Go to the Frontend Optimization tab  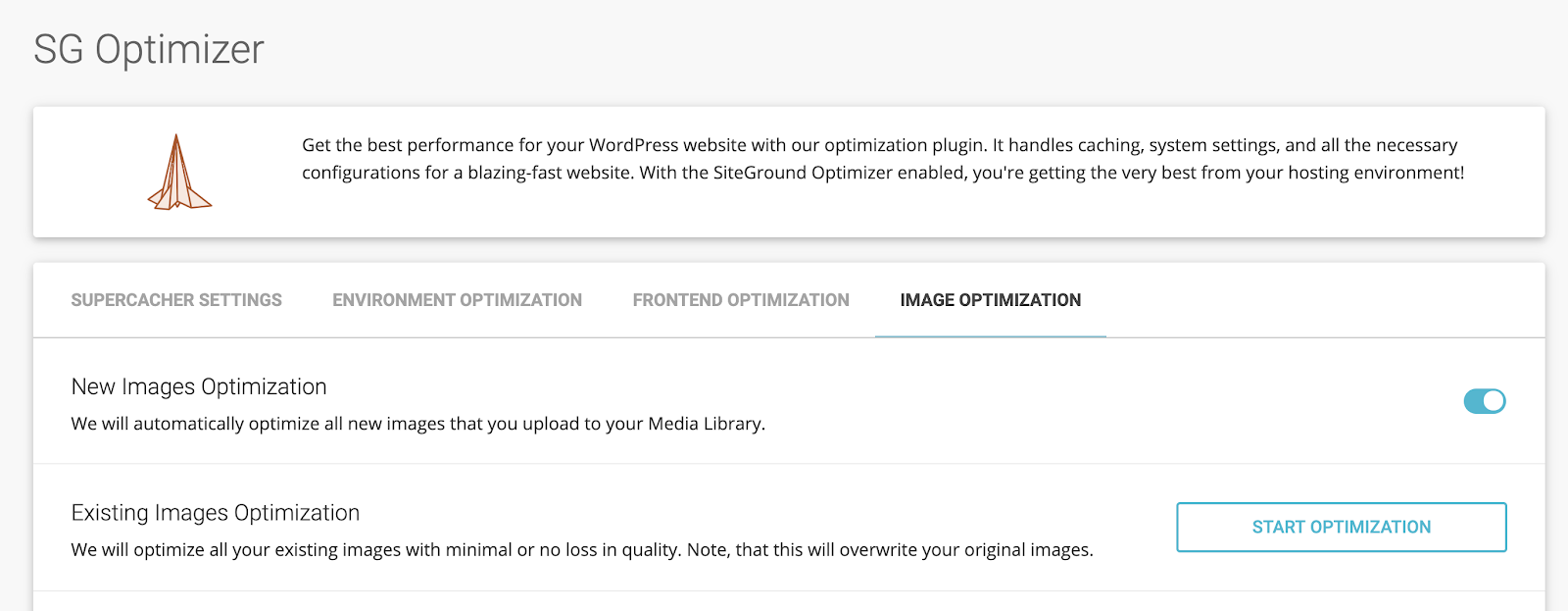[741, 300]
